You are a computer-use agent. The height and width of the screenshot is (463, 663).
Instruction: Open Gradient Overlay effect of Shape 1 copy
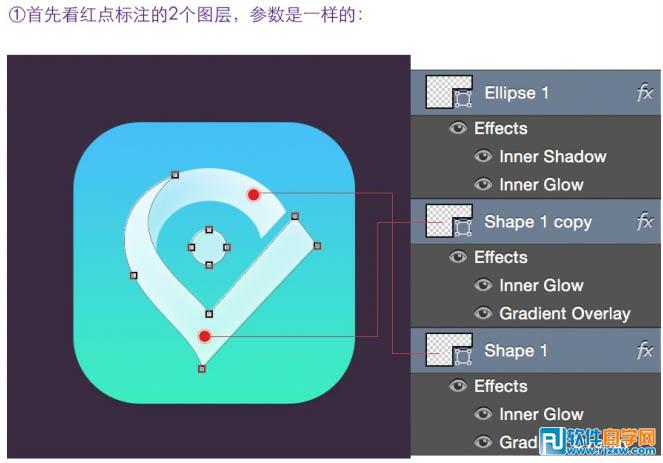click(x=565, y=314)
